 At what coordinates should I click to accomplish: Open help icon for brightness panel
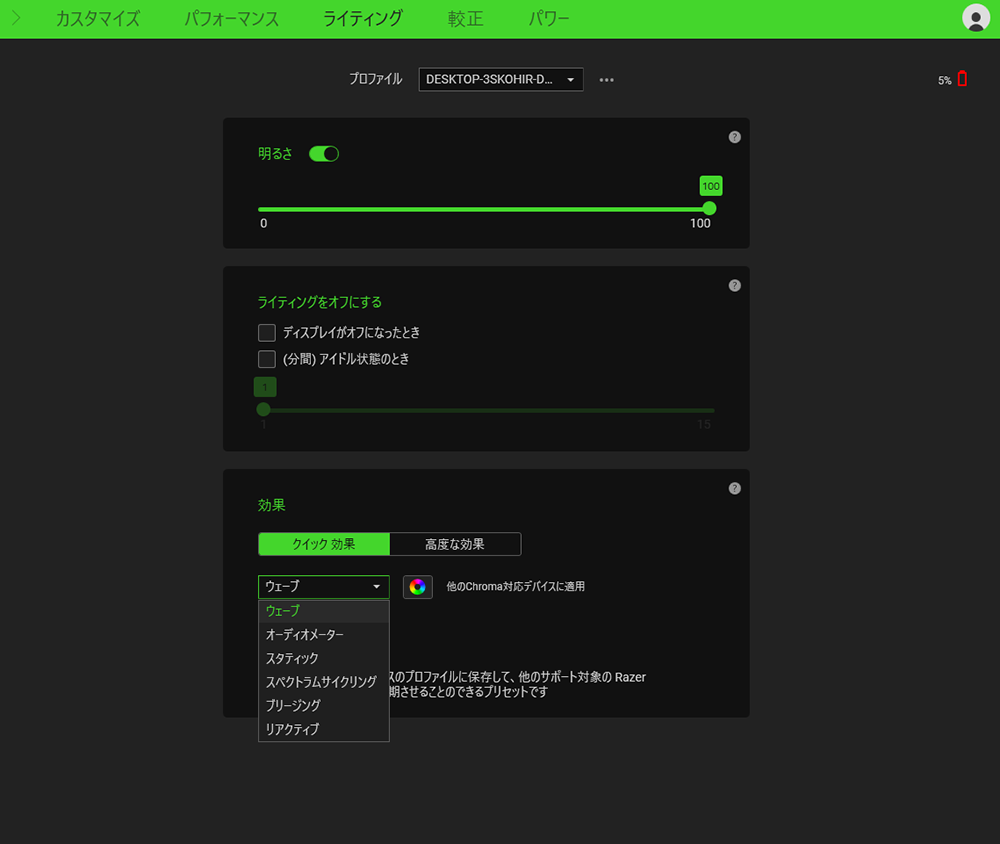point(735,137)
